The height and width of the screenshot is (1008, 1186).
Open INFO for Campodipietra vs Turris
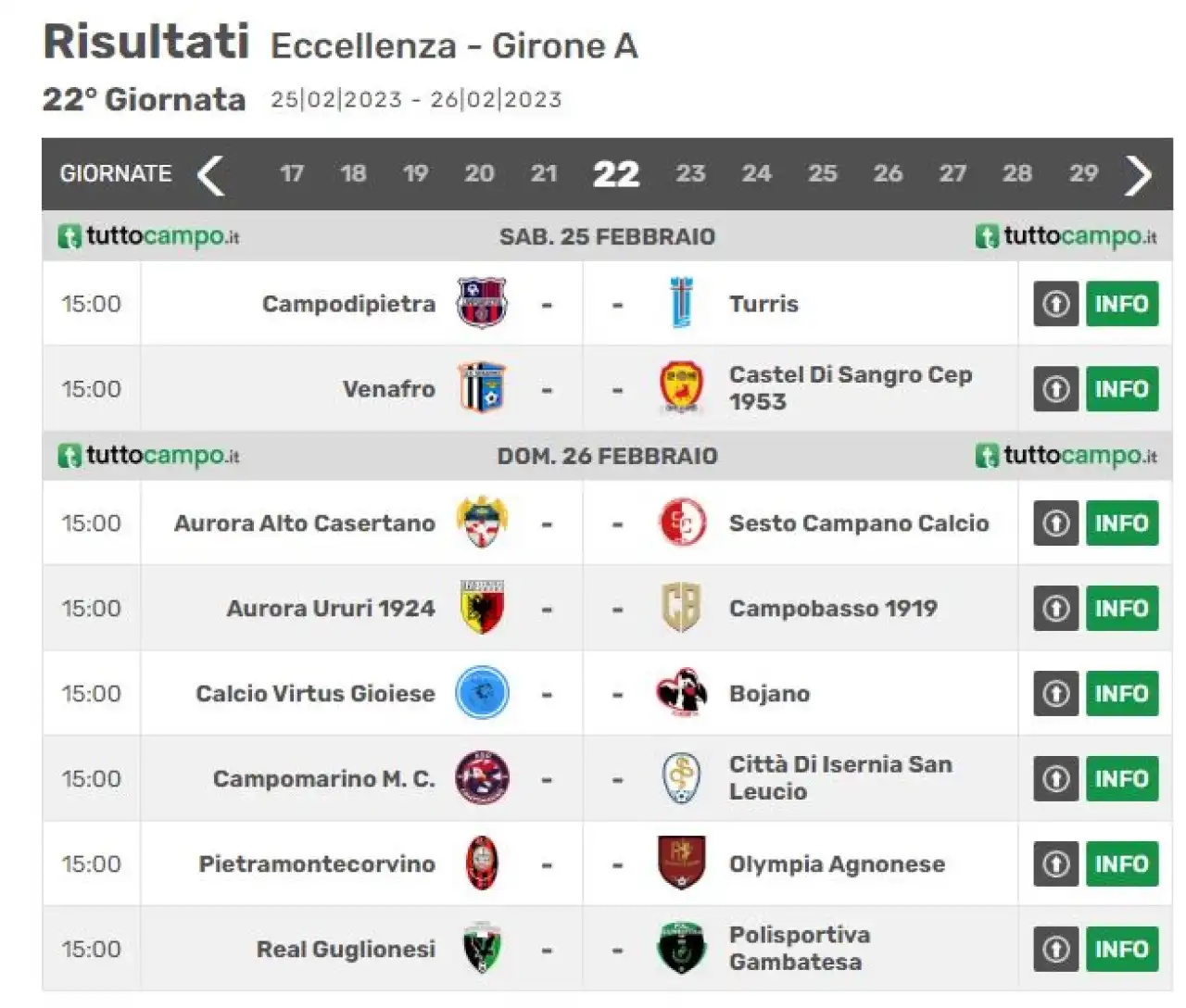1122,304
